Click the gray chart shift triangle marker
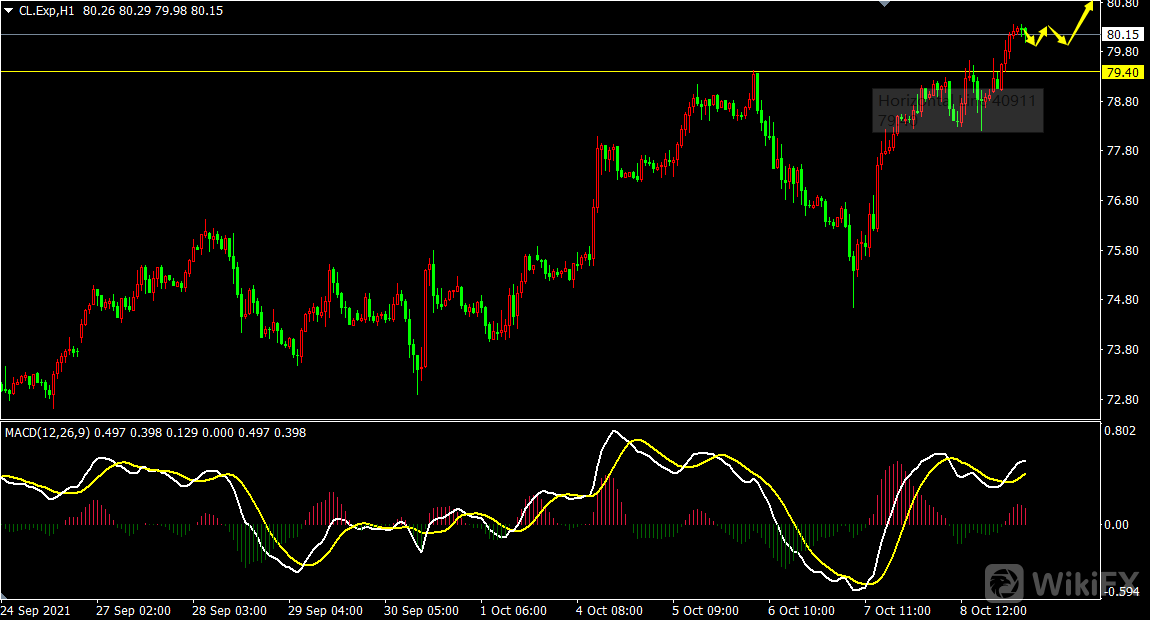The height and width of the screenshot is (620, 1150). (x=884, y=5)
